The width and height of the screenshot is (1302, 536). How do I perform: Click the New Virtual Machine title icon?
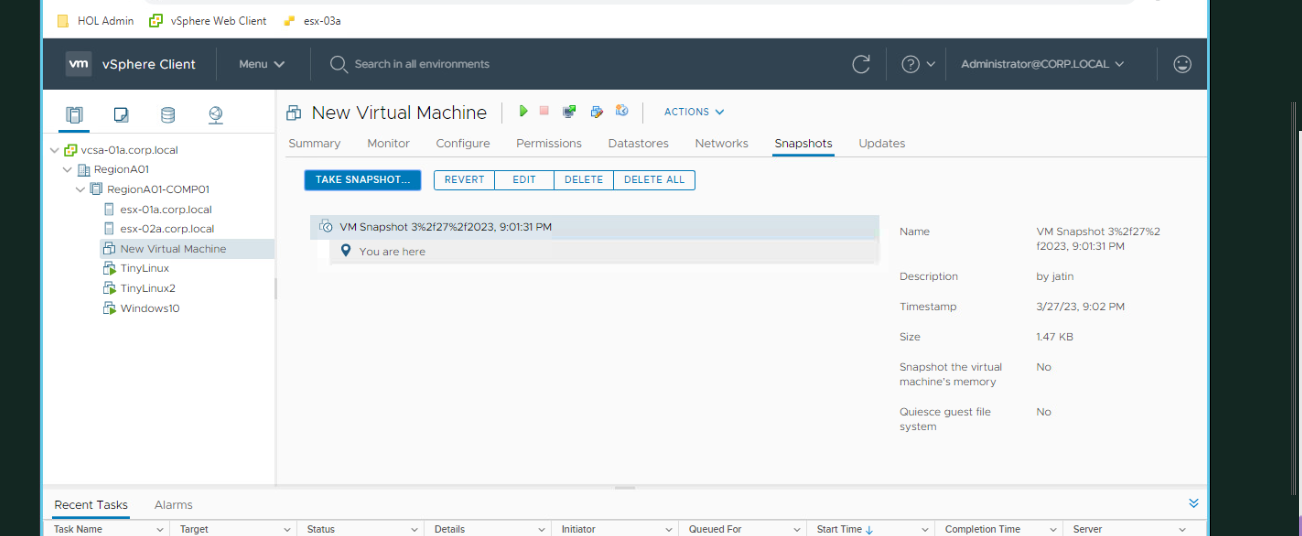pyautogui.click(x=294, y=112)
